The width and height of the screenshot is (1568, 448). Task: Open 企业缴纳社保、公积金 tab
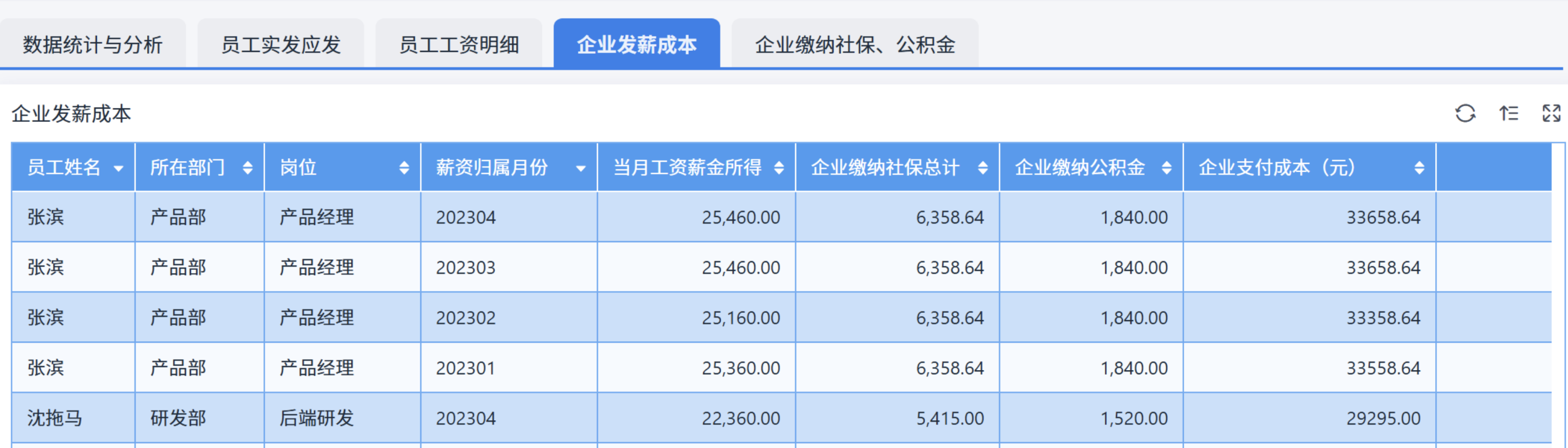854,44
